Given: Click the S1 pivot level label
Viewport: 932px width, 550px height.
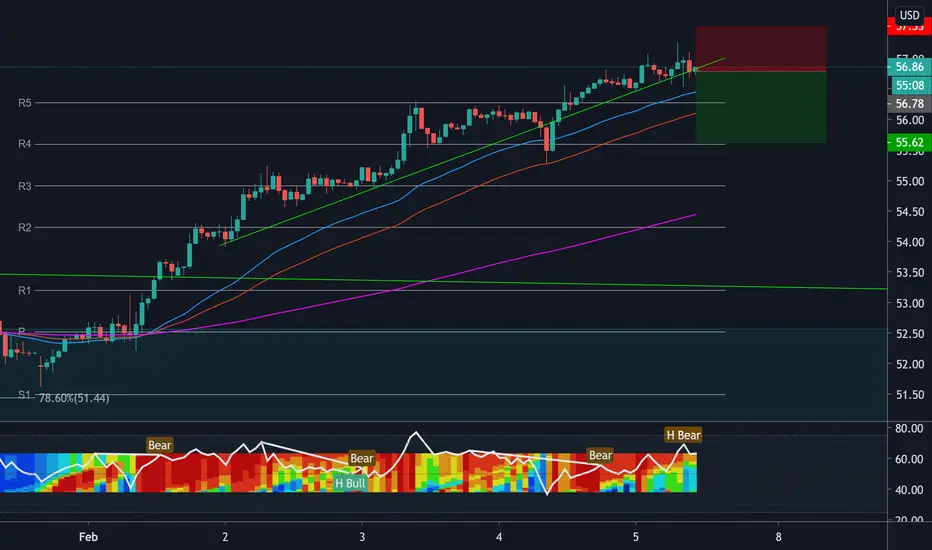Looking at the screenshot, I should (x=24, y=395).
